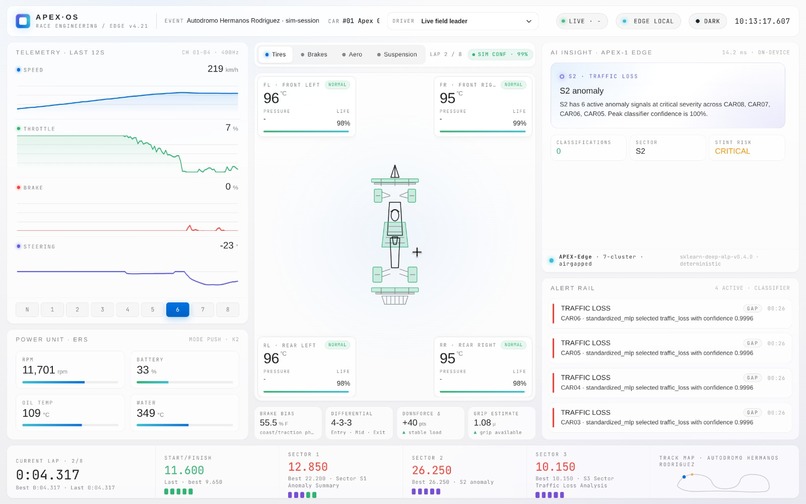The height and width of the screenshot is (504, 806).
Task: Click the Downforce +40 card
Action: pos(431,423)
